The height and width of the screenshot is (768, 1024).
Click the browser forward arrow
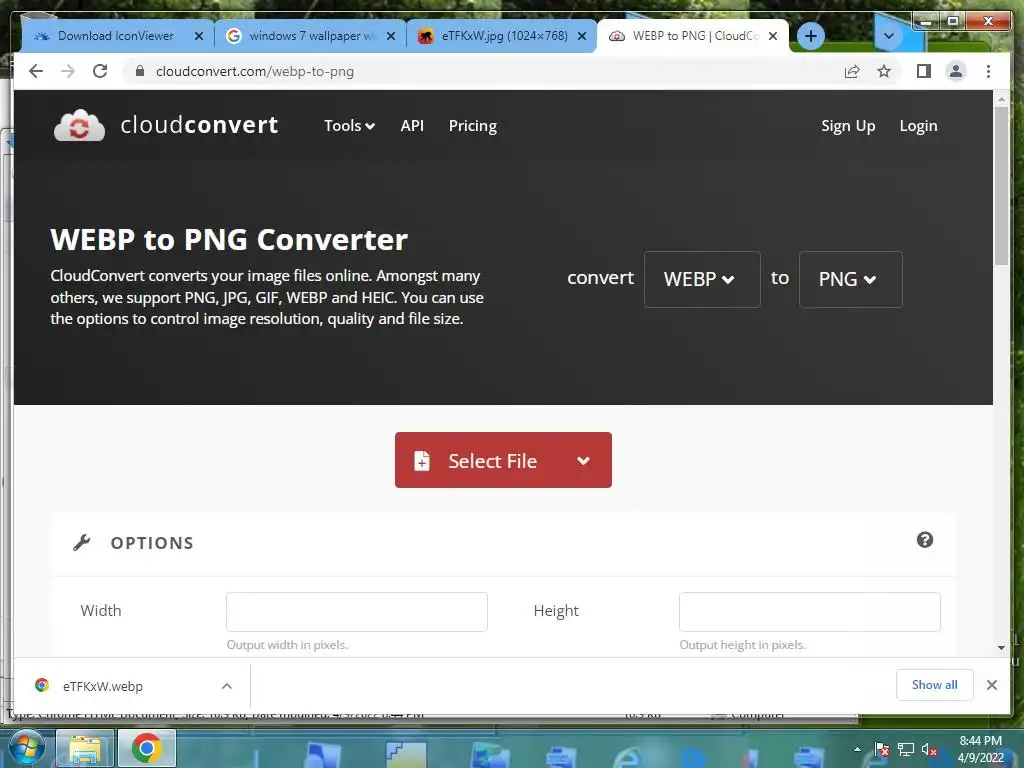click(x=68, y=71)
